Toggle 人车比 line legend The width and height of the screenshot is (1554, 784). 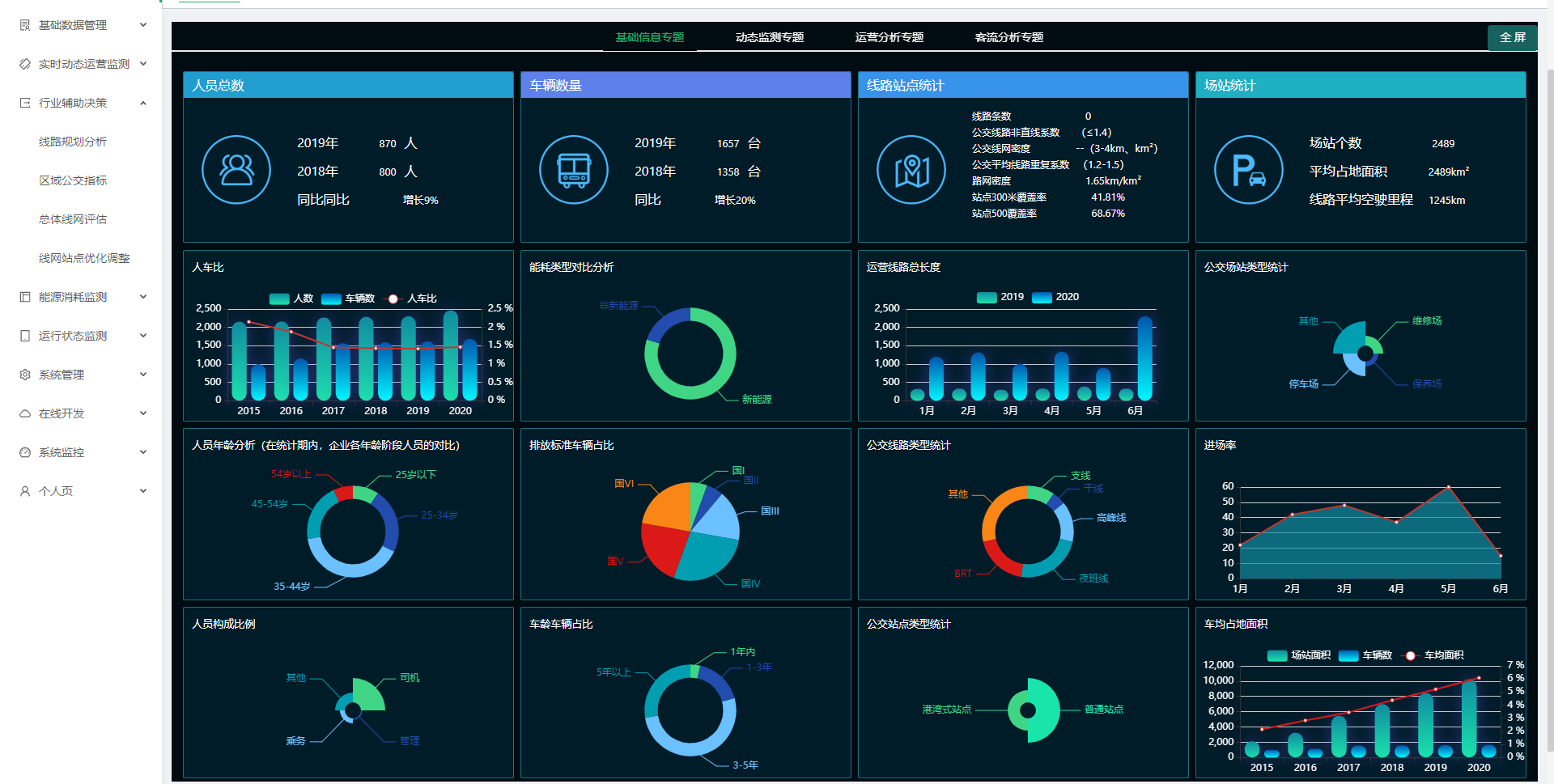pyautogui.click(x=412, y=299)
